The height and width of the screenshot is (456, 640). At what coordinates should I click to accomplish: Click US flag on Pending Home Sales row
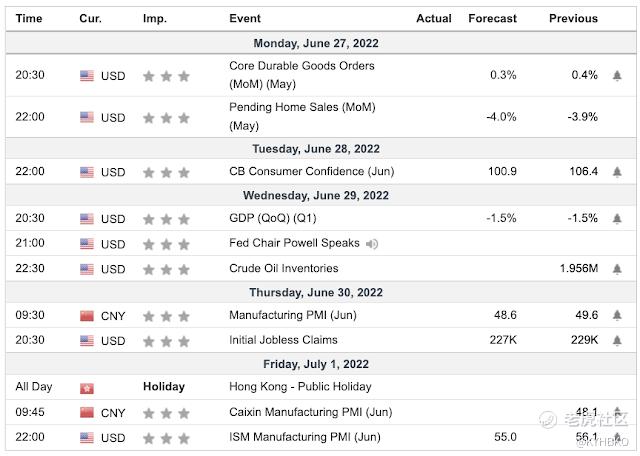coord(87,117)
